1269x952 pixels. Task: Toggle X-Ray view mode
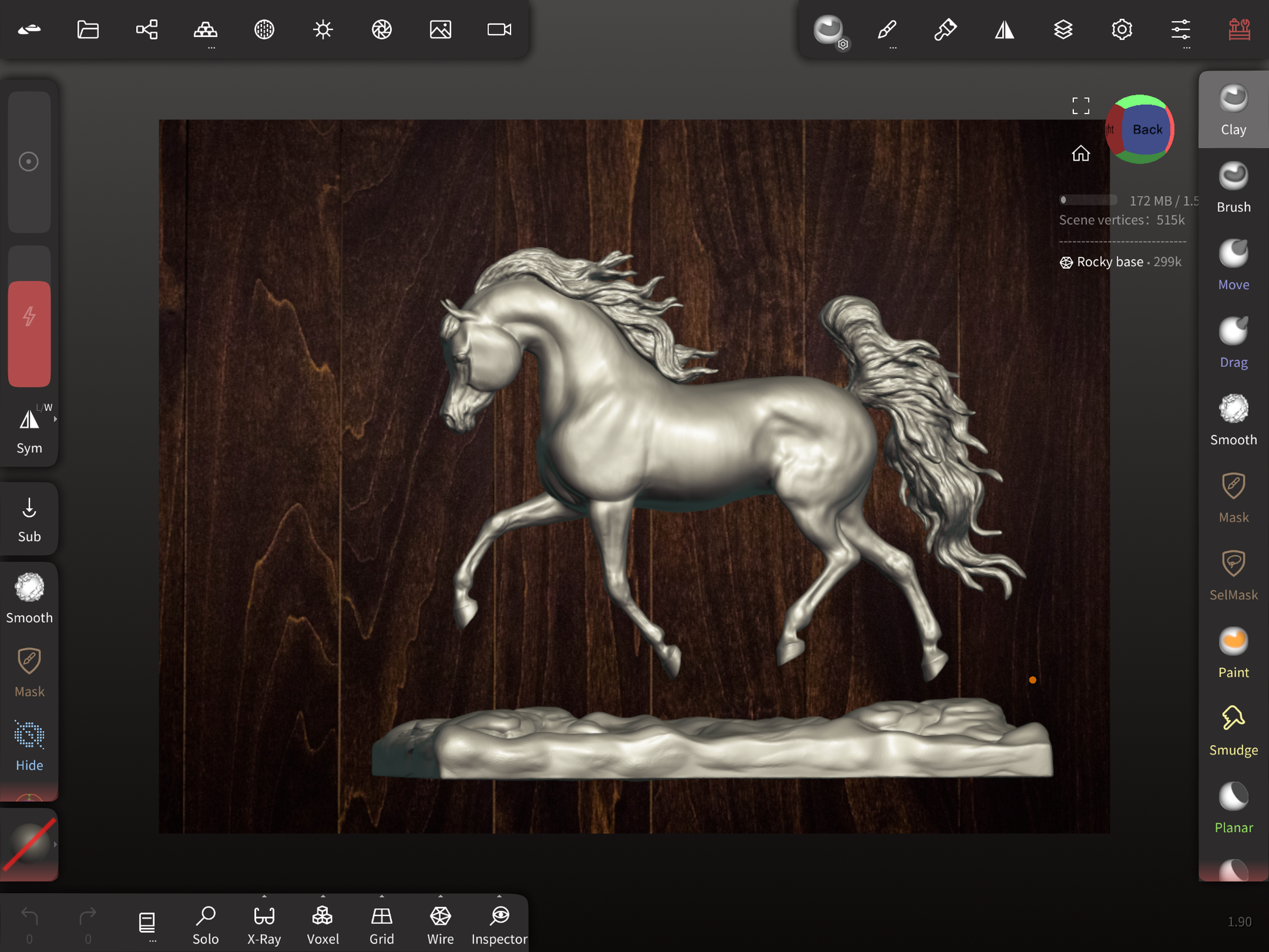pyautogui.click(x=264, y=924)
